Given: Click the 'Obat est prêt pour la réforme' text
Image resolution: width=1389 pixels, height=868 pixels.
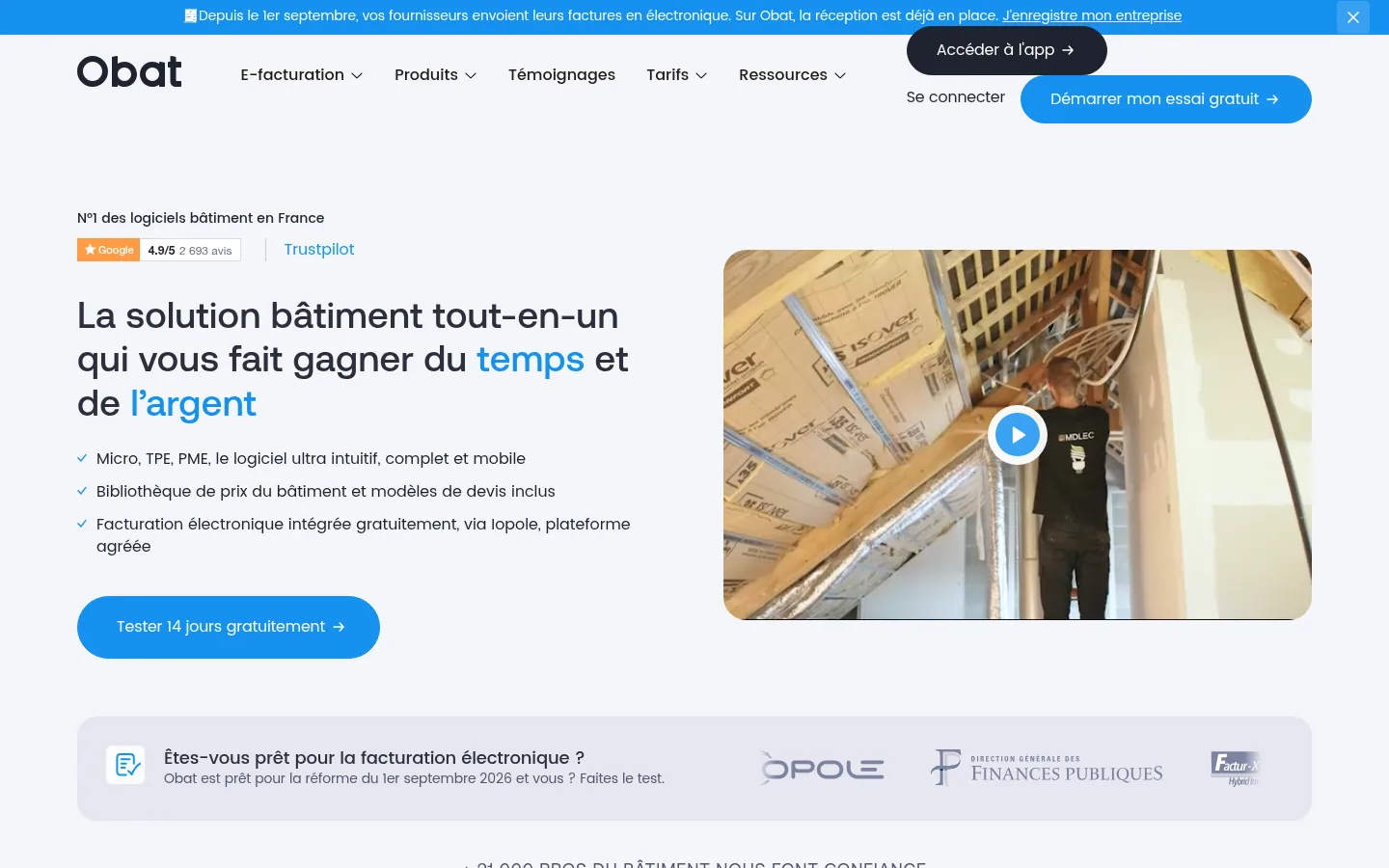Looking at the screenshot, I should [x=414, y=778].
